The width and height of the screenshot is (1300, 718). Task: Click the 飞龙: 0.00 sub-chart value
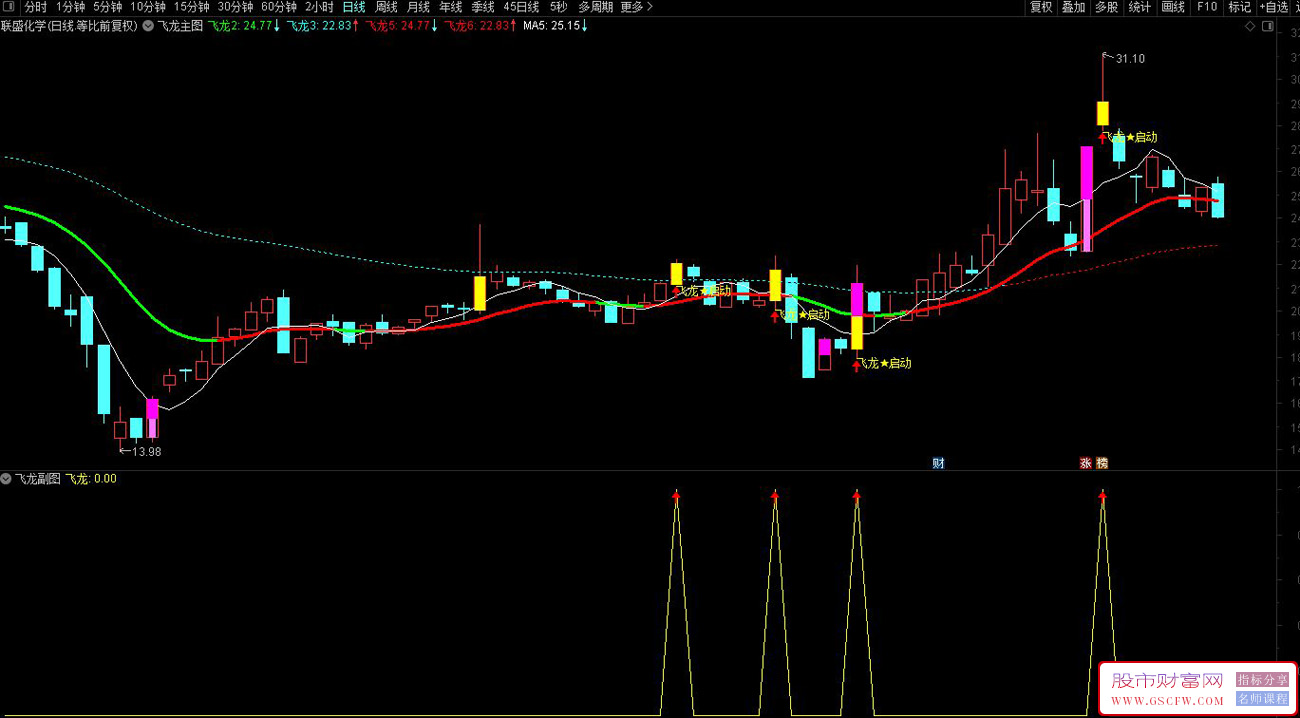(91, 479)
